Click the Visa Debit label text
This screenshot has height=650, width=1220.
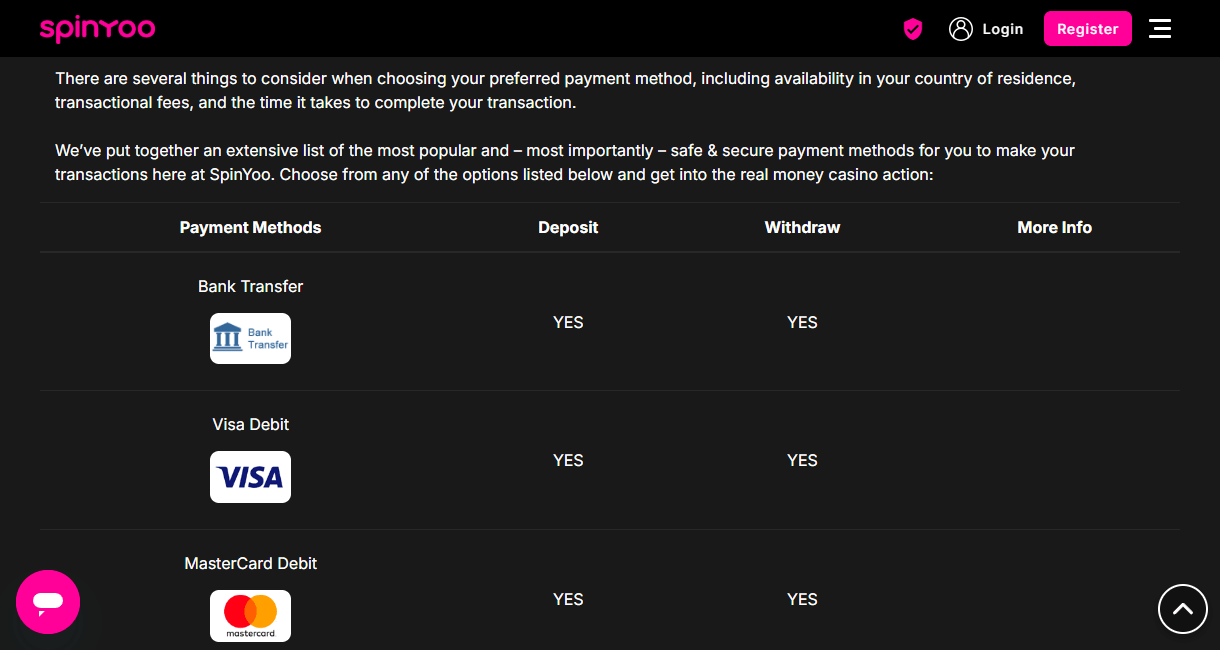(250, 424)
